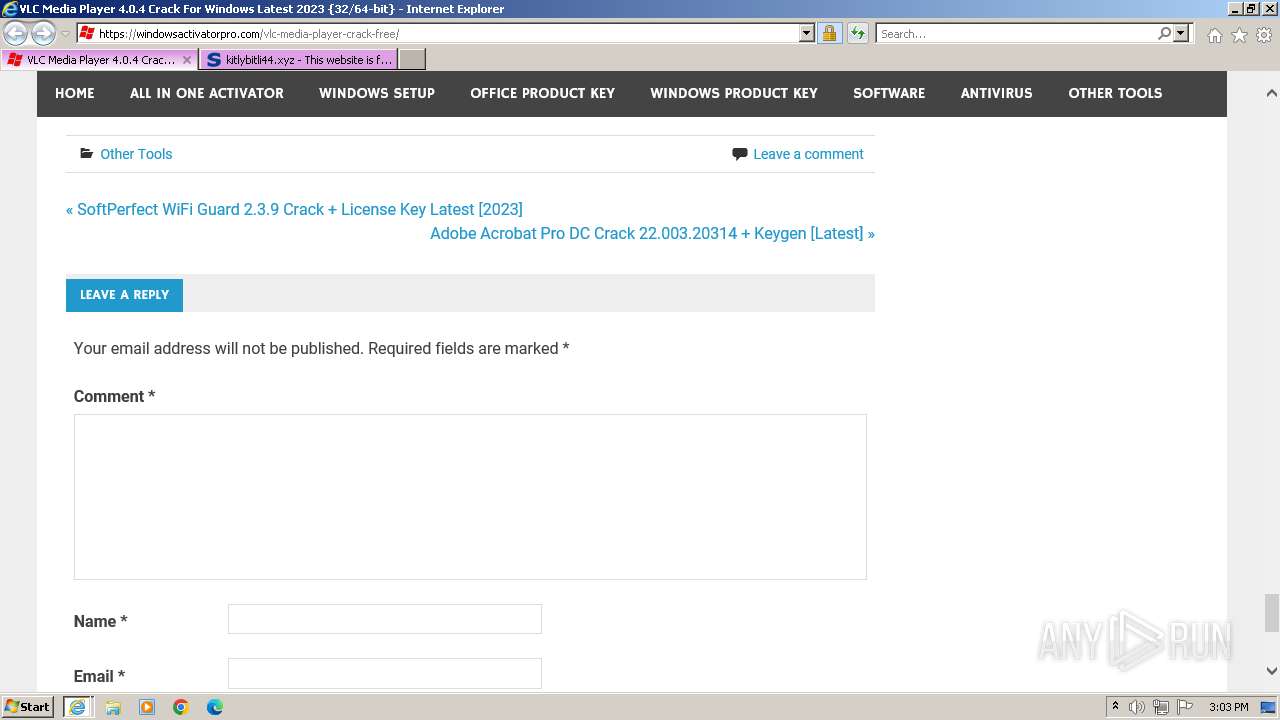Close the VLC Media Player tab
This screenshot has height=720, width=1280.
pos(187,60)
